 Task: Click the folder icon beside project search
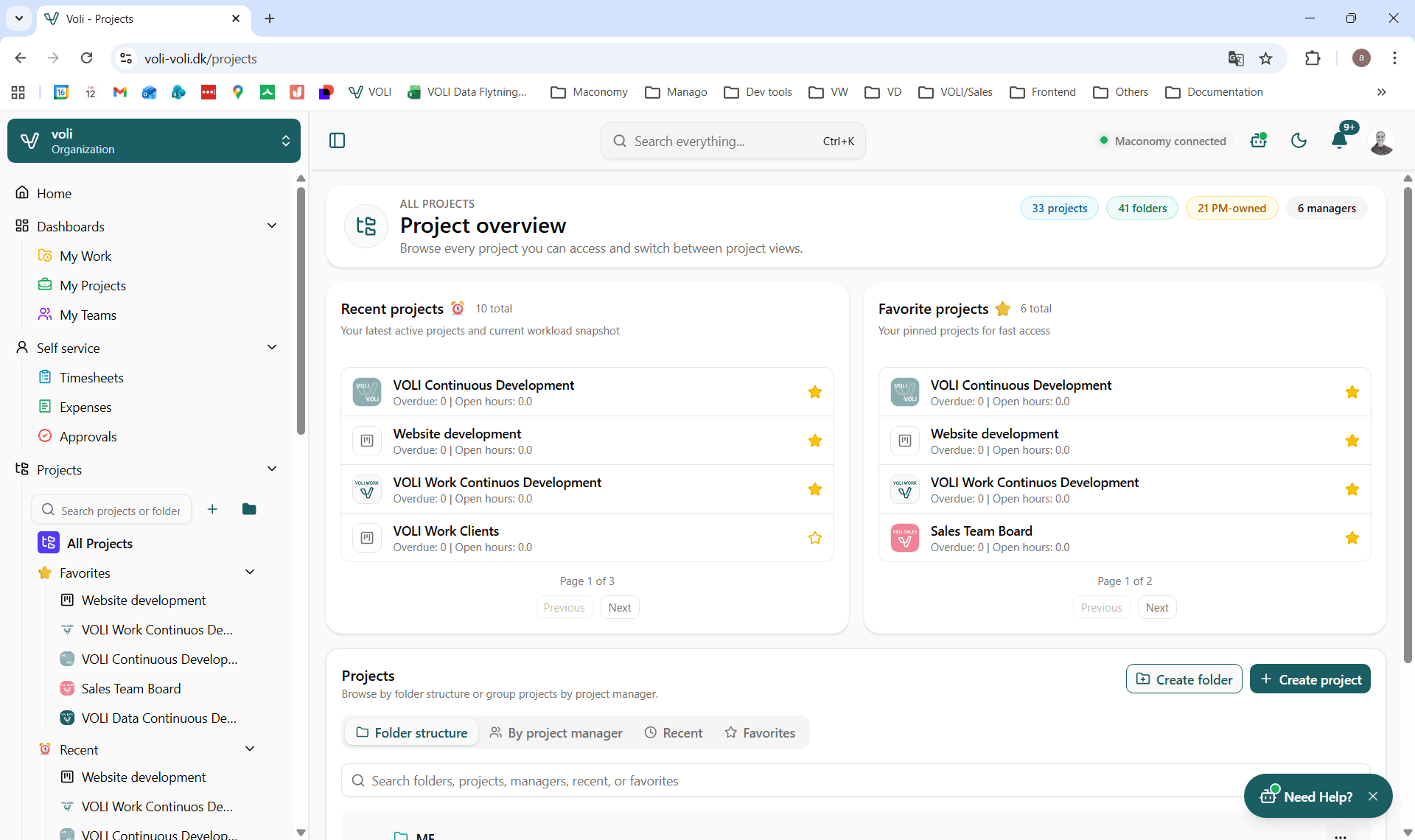[x=249, y=509]
